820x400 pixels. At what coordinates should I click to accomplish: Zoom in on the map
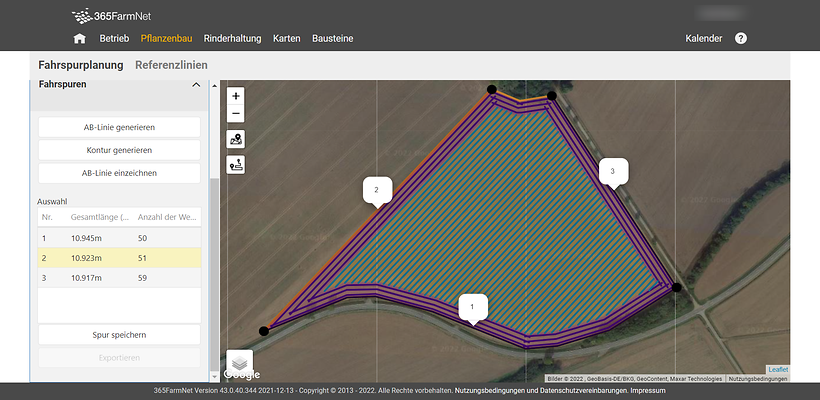(x=236, y=96)
